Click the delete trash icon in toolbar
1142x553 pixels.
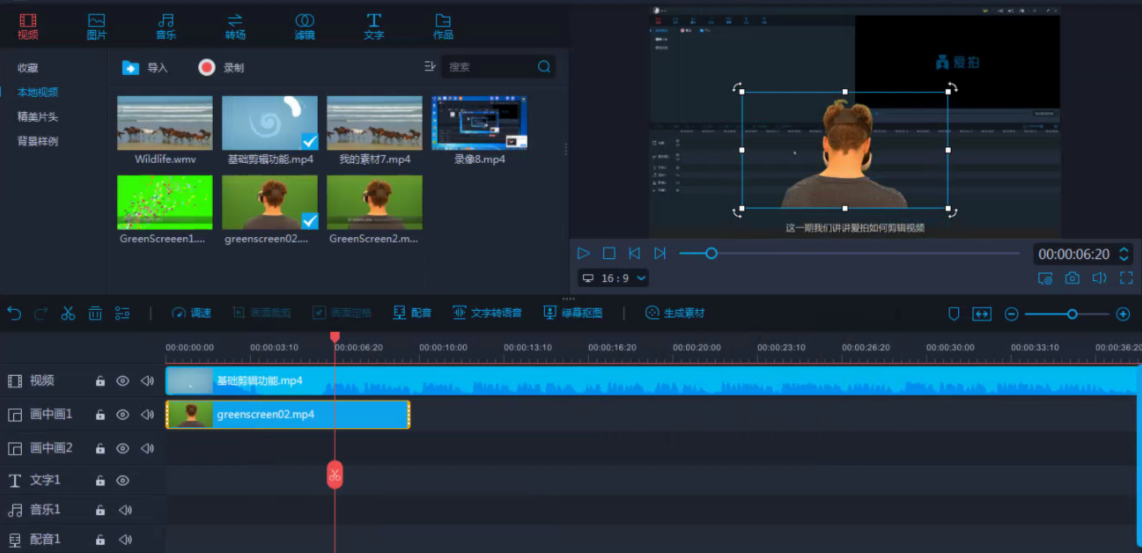(95, 313)
